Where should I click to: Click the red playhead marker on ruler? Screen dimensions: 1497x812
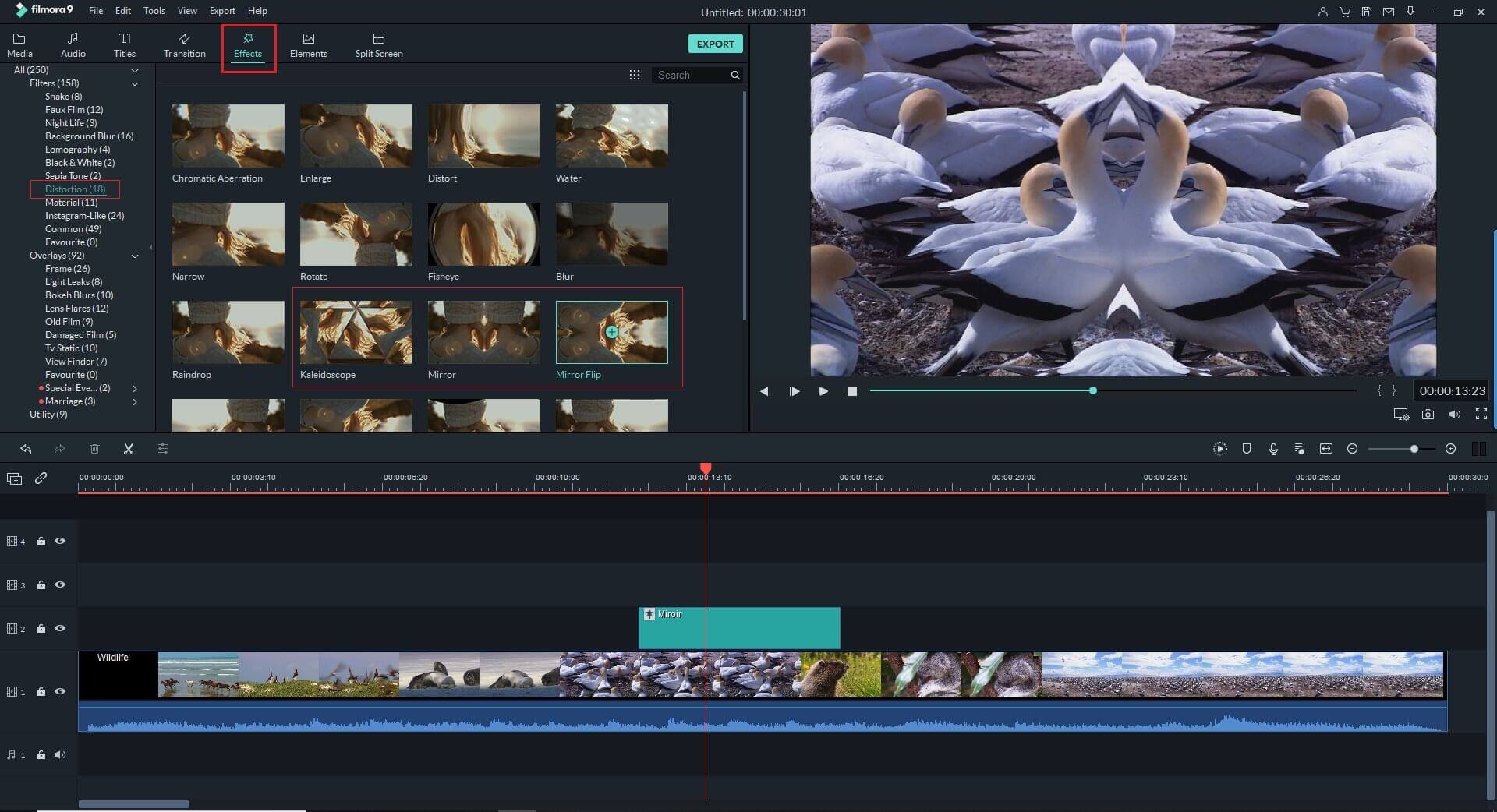click(706, 468)
